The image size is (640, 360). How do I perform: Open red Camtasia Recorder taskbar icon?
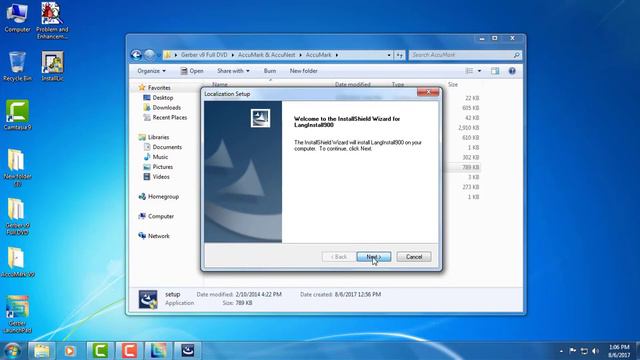coord(129,351)
